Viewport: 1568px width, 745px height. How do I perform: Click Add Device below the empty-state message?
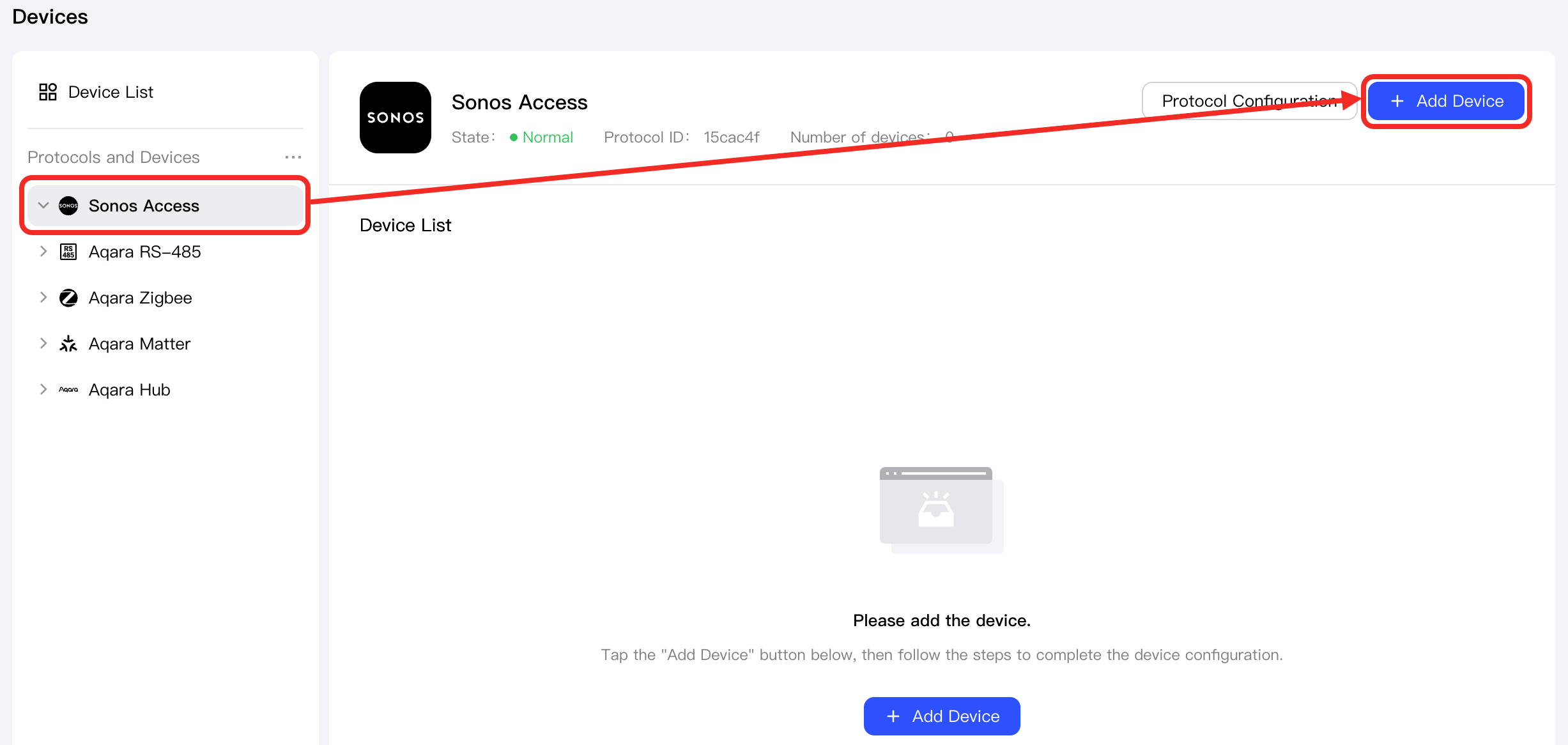(942, 716)
